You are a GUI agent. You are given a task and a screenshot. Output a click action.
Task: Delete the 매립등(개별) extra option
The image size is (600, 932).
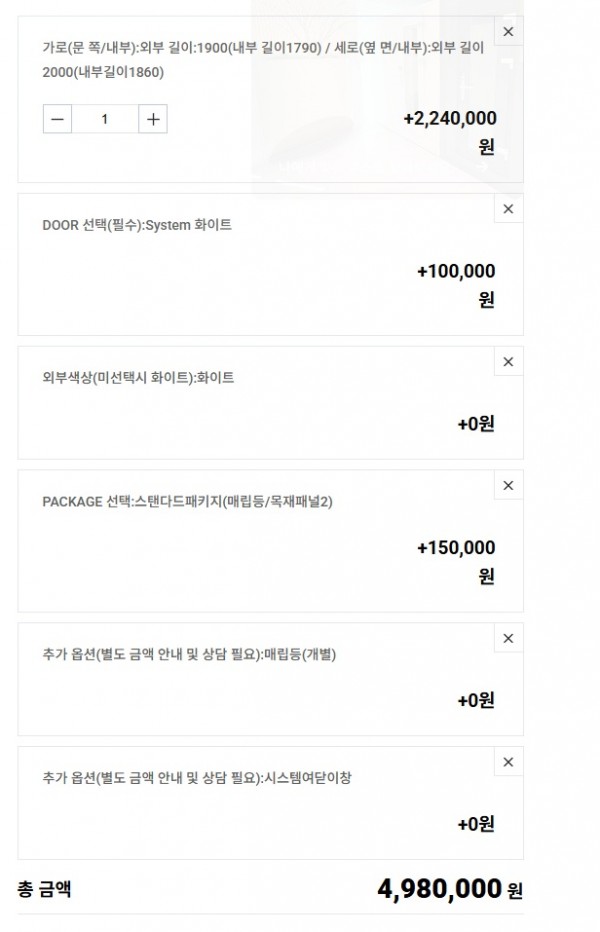pyautogui.click(x=508, y=638)
